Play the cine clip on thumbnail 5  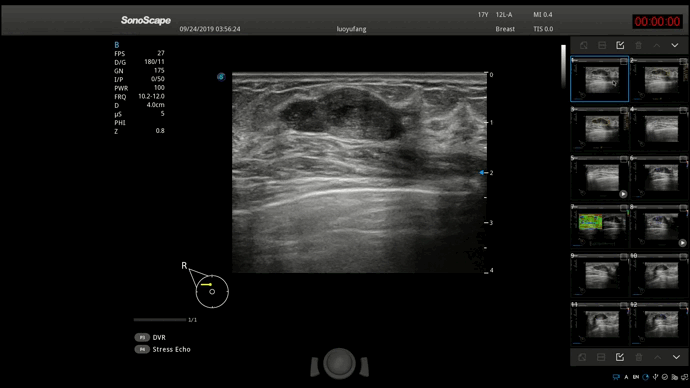(623, 194)
